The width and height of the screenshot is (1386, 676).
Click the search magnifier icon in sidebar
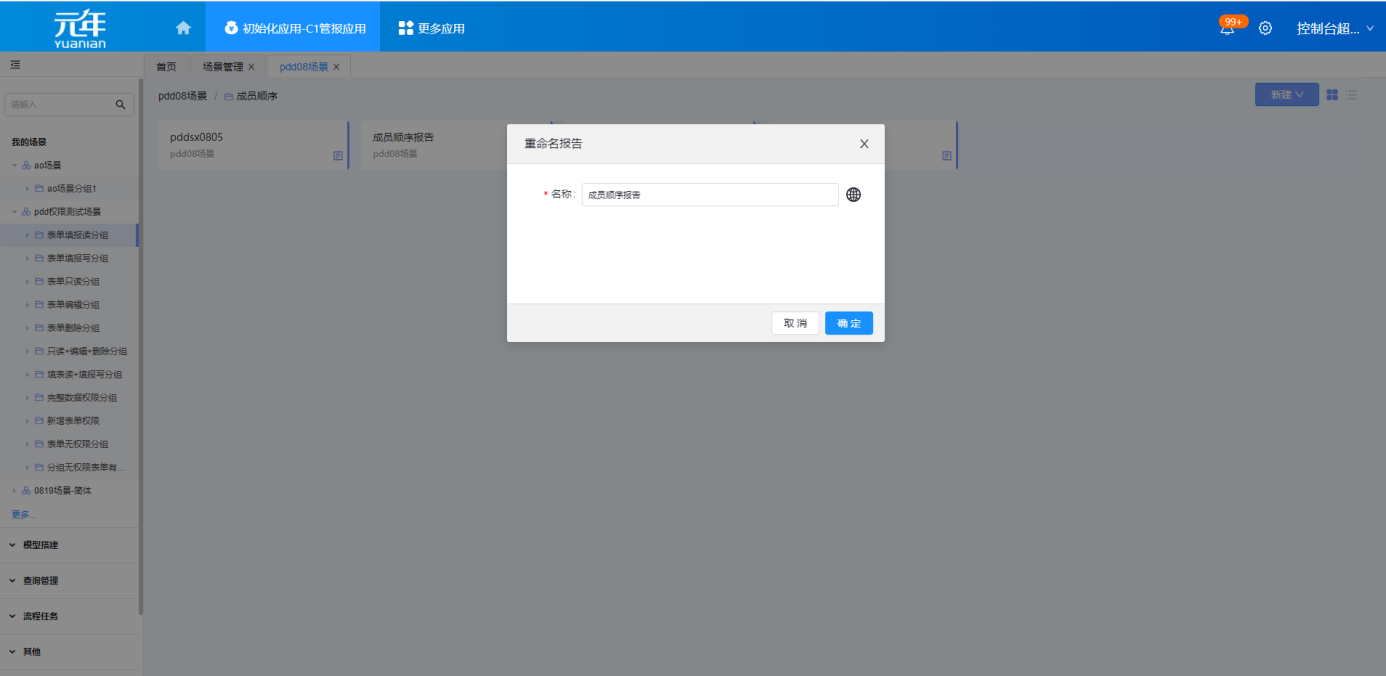pos(120,104)
